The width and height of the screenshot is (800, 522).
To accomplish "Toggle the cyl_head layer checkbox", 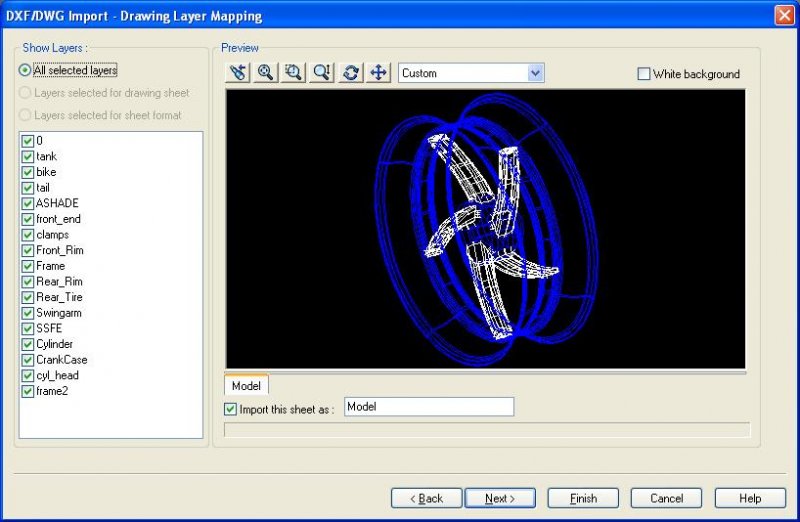I will [x=28, y=376].
